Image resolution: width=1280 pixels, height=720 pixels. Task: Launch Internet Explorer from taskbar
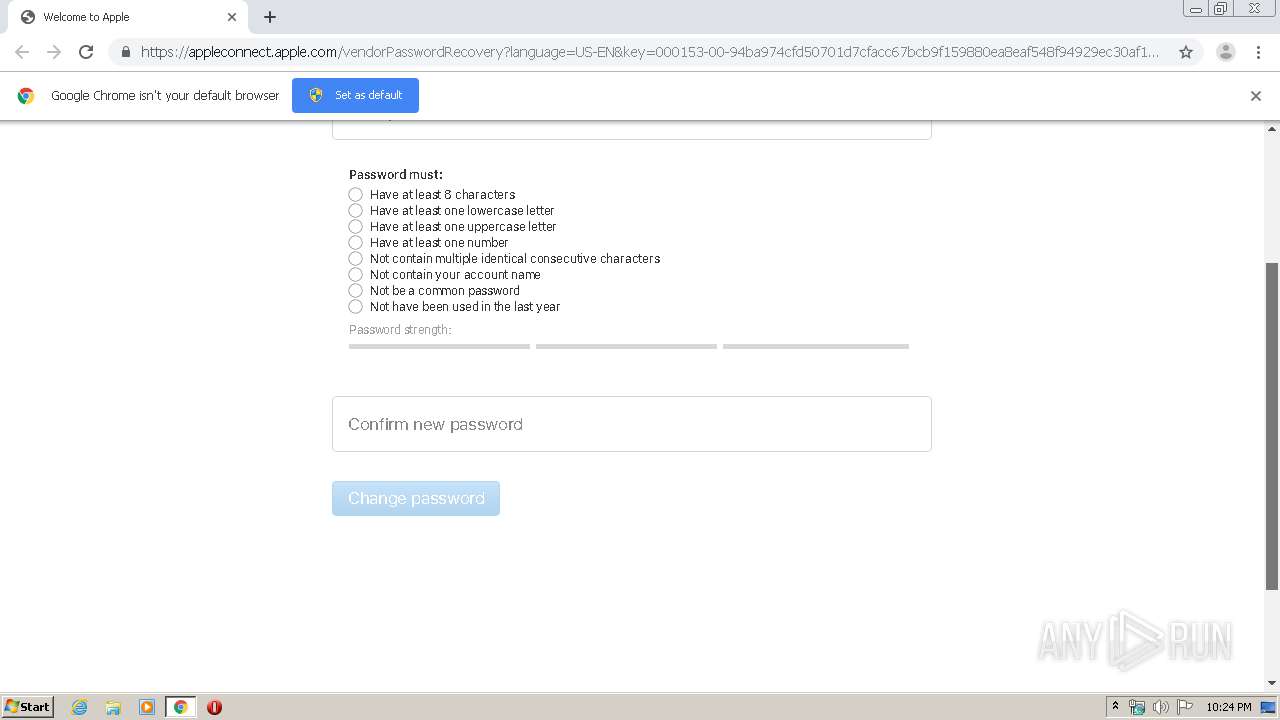click(x=80, y=707)
